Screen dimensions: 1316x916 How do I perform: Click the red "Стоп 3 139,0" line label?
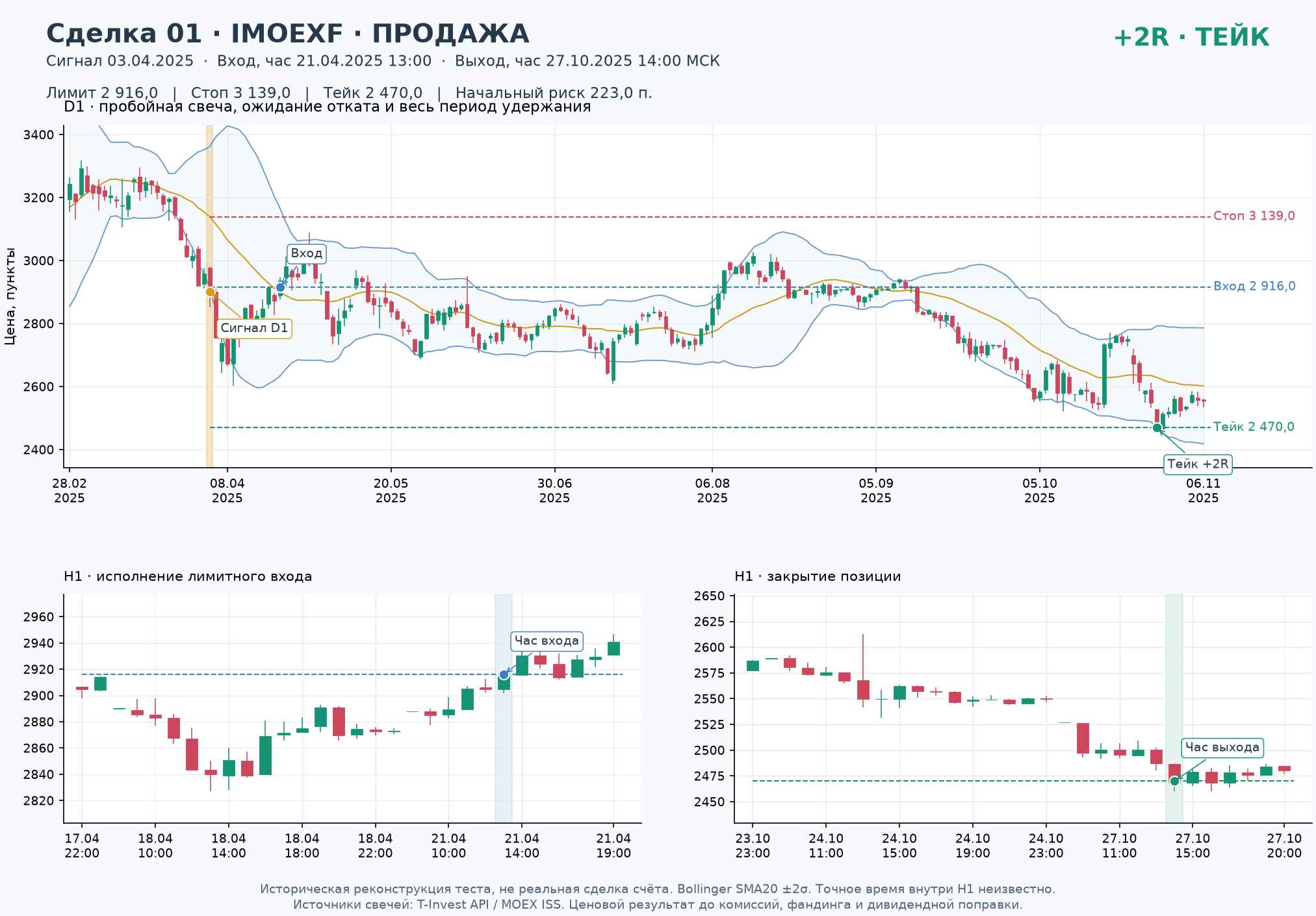1254,216
